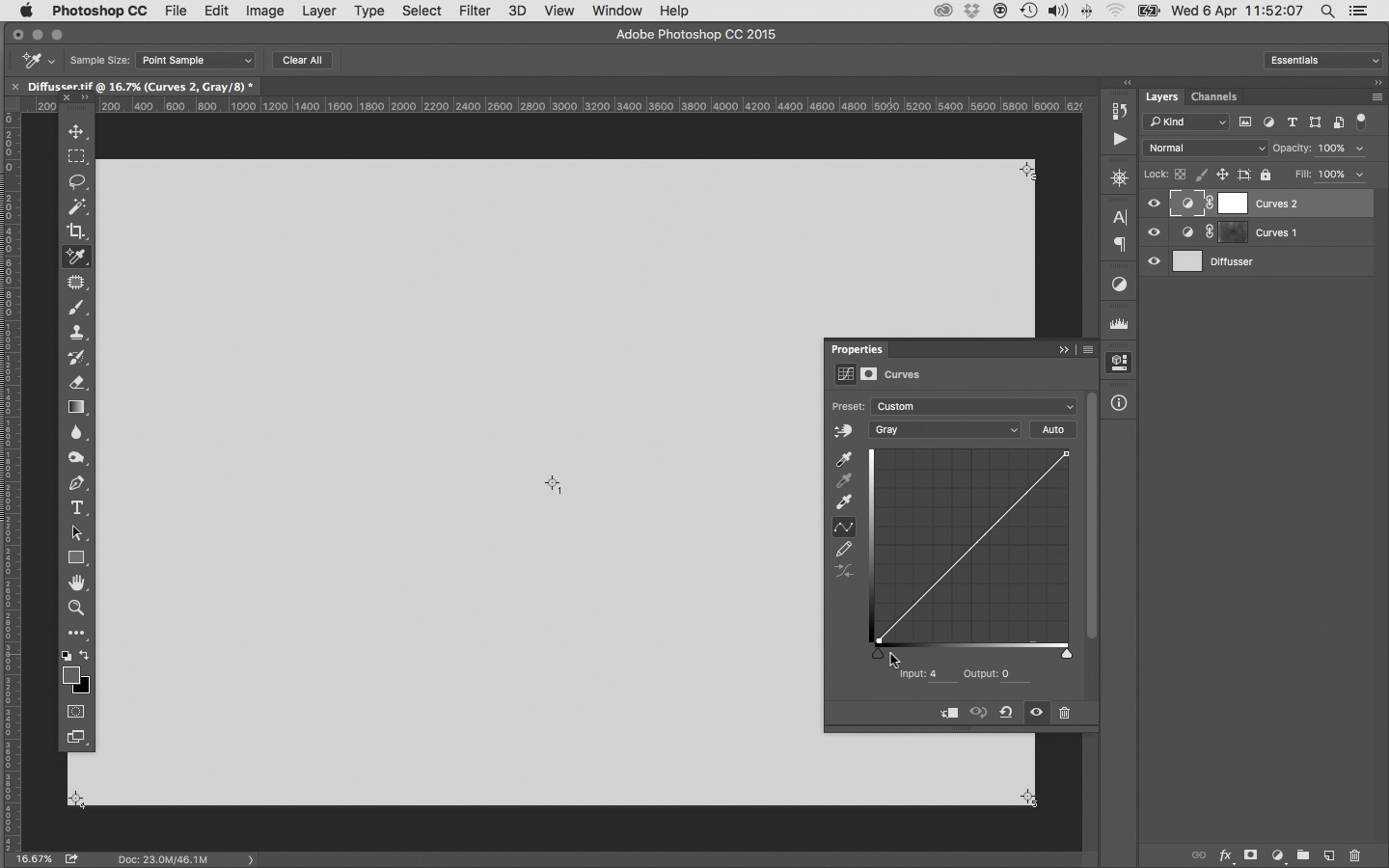Screen dimensions: 1389x868
Task: Select the Lasso tool
Action: click(76, 181)
